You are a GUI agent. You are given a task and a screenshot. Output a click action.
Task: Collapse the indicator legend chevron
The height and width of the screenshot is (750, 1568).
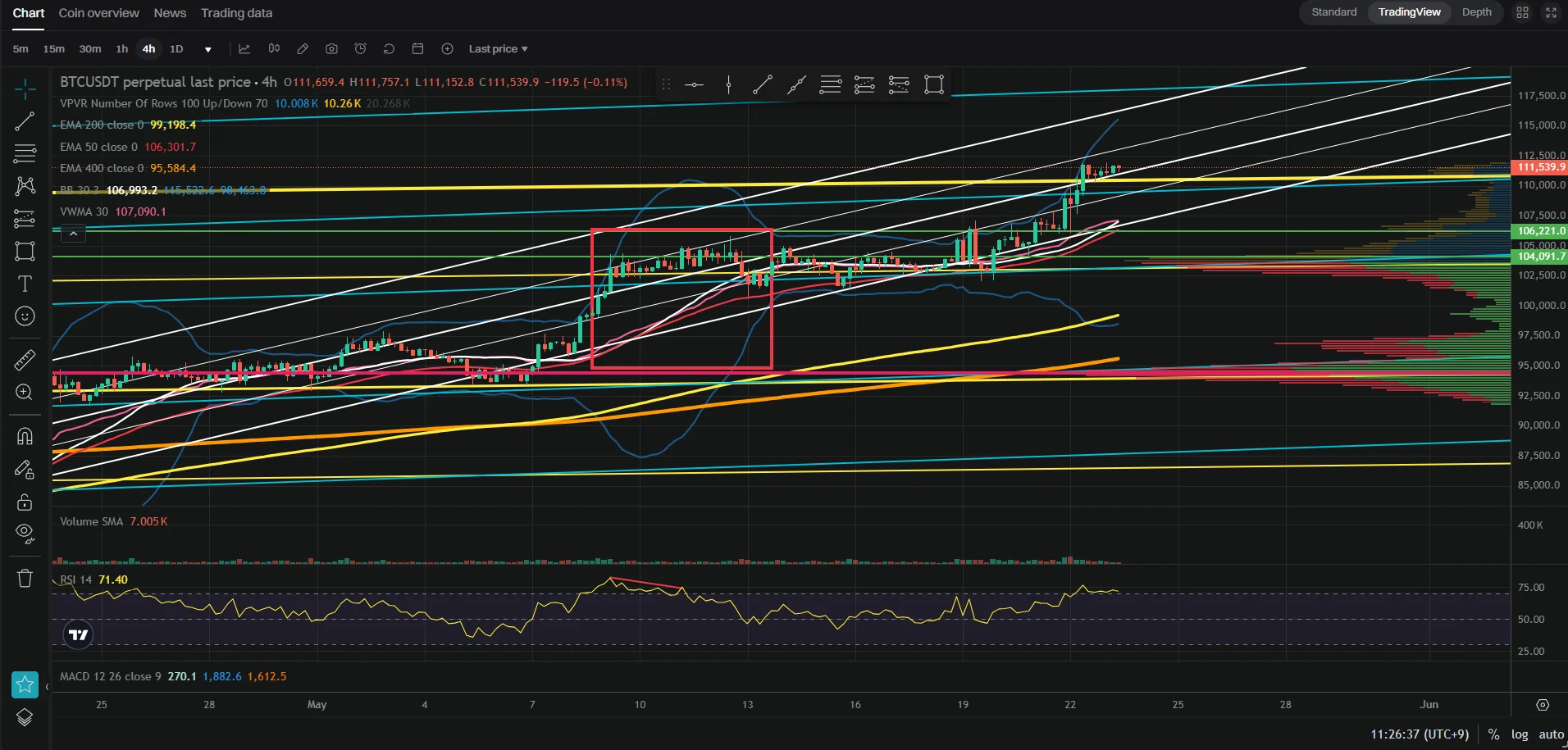73,234
